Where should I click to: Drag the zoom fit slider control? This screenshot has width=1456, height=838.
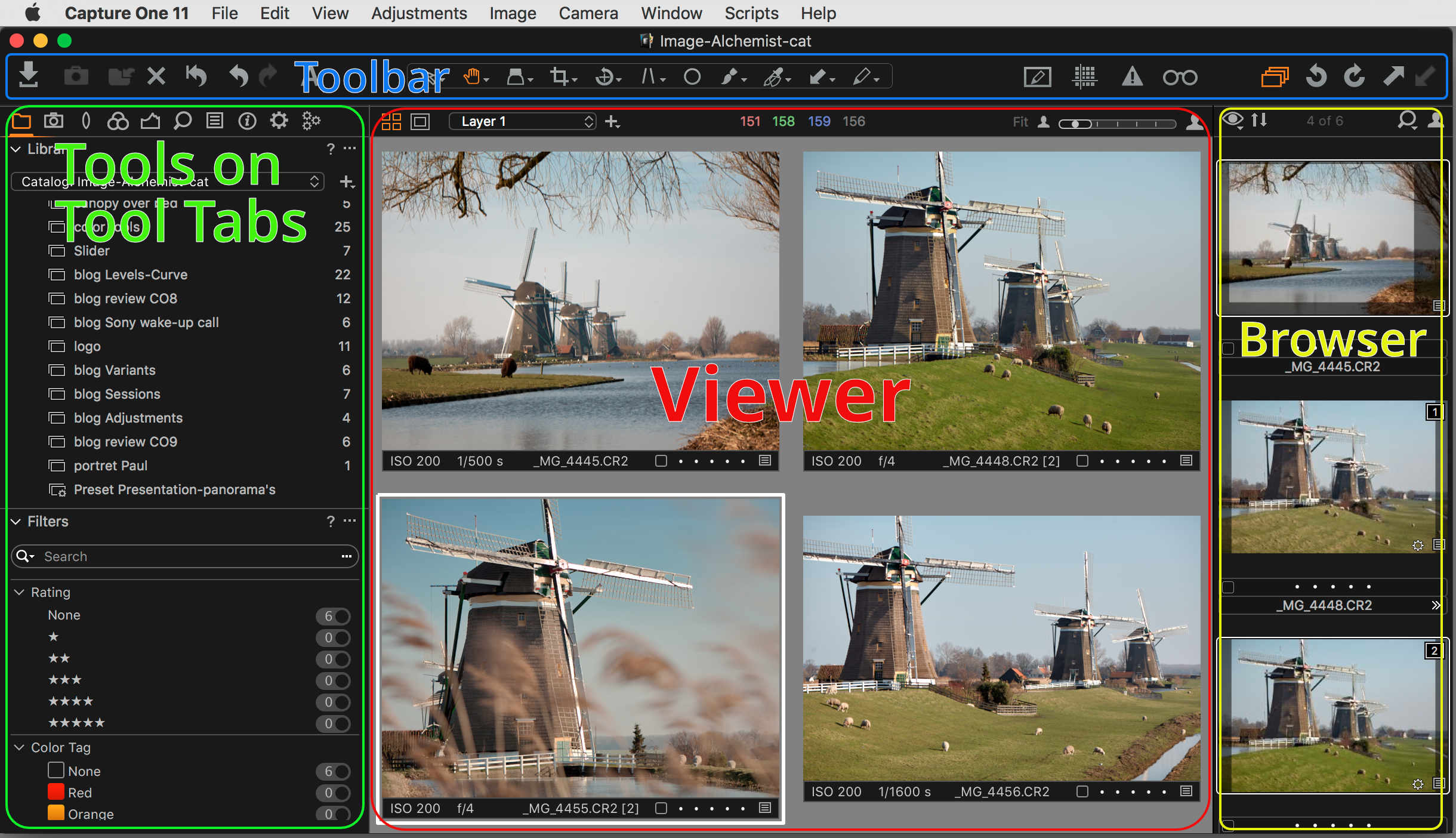point(1078,122)
